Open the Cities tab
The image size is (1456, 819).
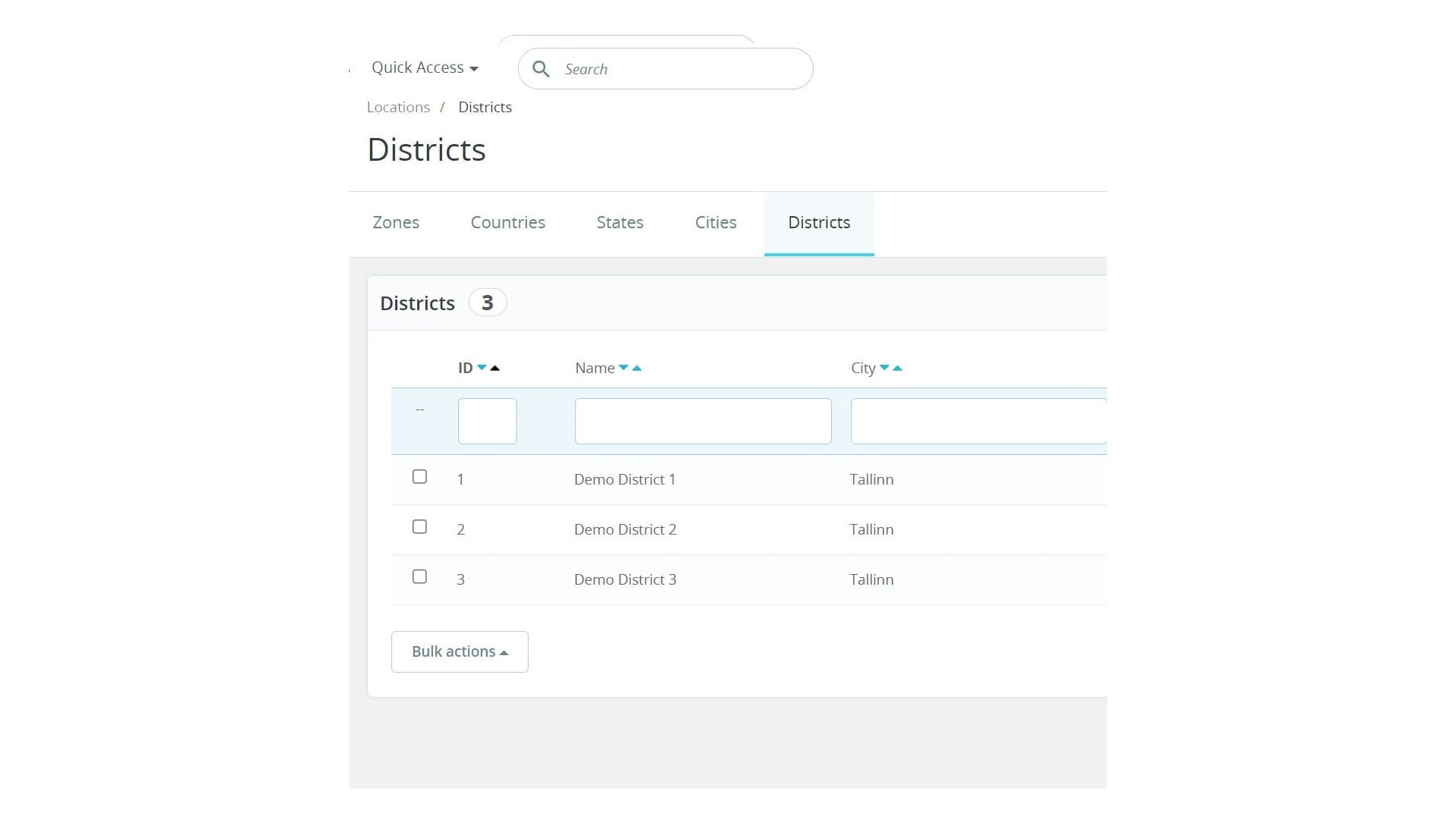tap(715, 223)
